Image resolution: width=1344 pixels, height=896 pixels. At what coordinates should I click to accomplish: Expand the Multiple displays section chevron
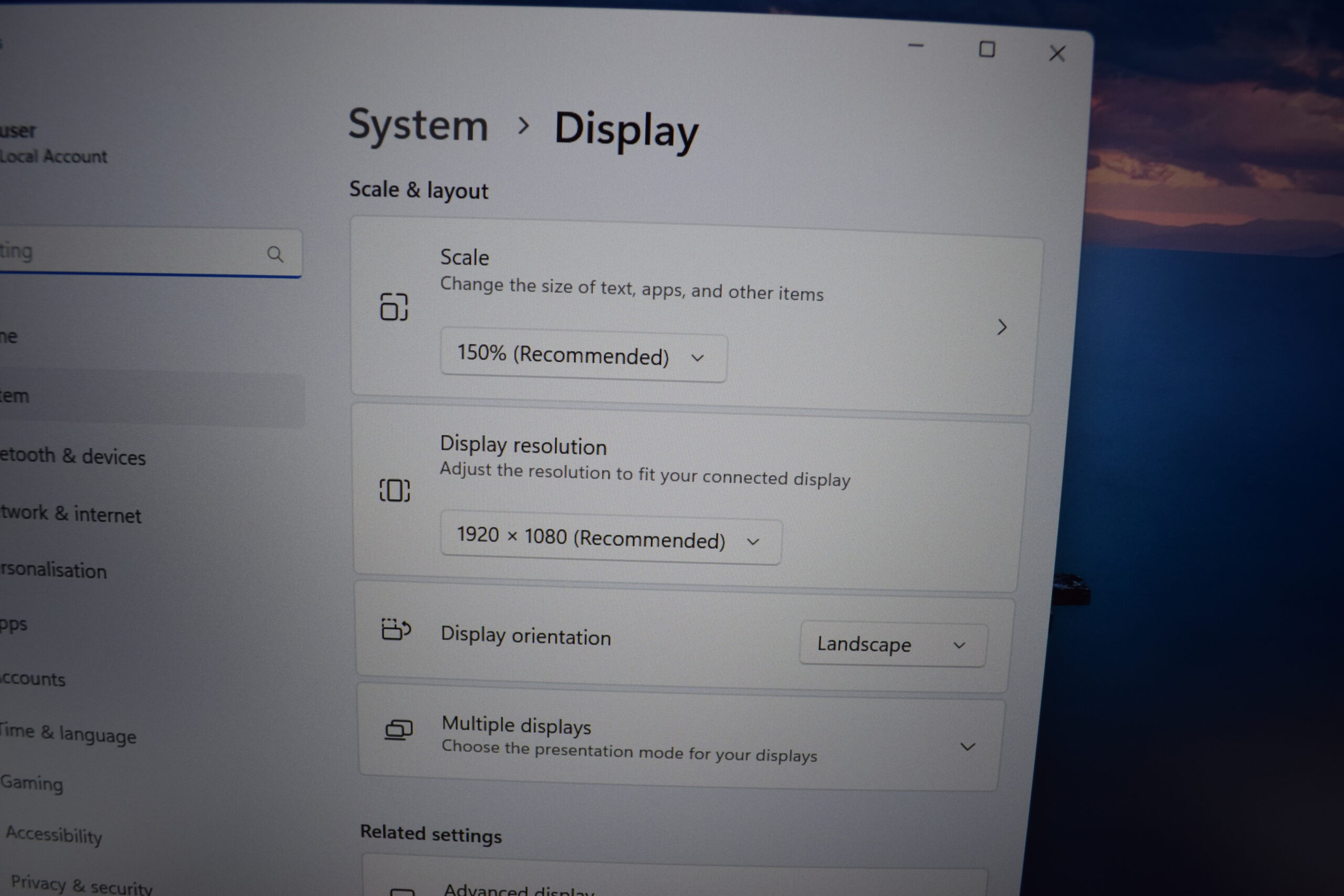point(968,747)
